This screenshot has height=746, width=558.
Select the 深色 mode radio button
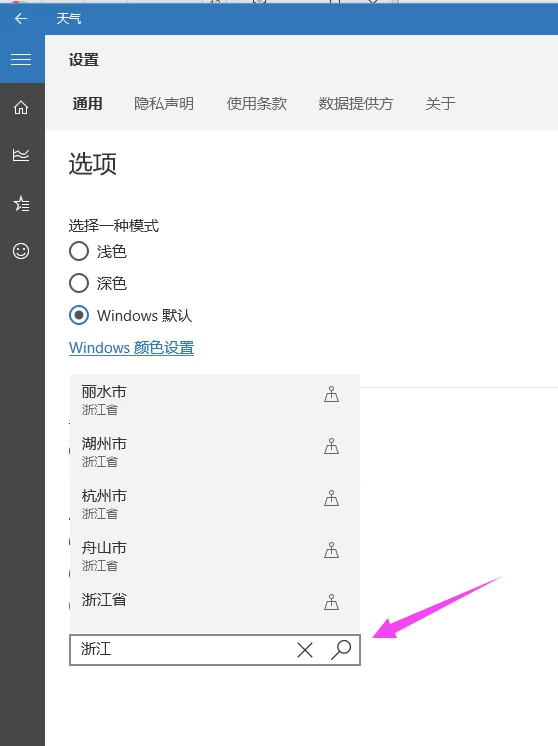click(79, 283)
